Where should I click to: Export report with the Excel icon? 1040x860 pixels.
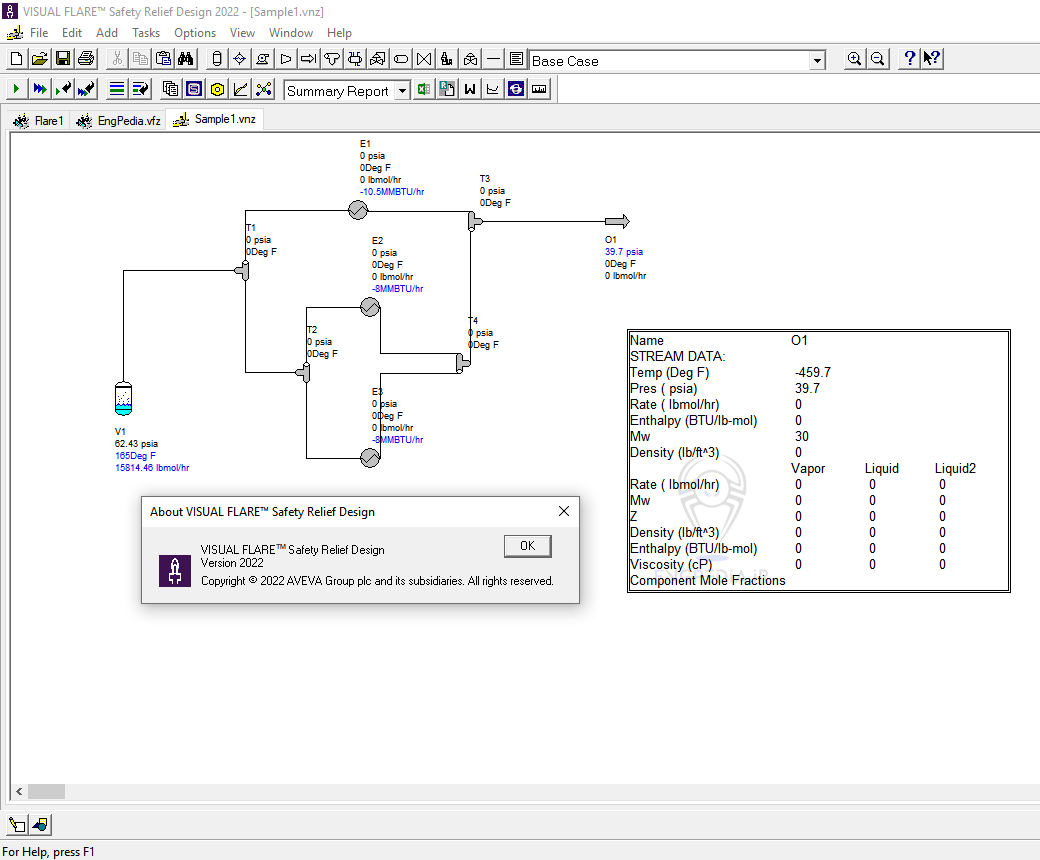(424, 89)
